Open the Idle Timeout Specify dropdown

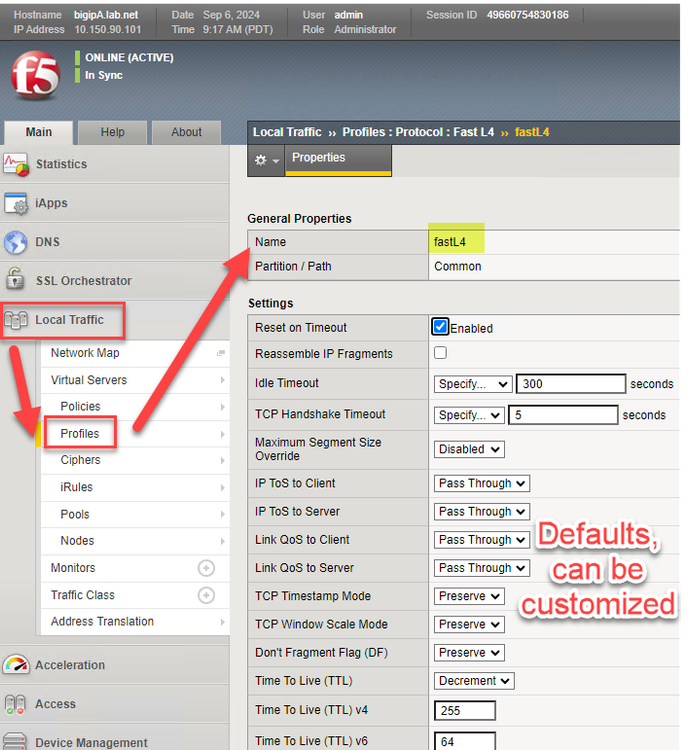tap(473, 384)
